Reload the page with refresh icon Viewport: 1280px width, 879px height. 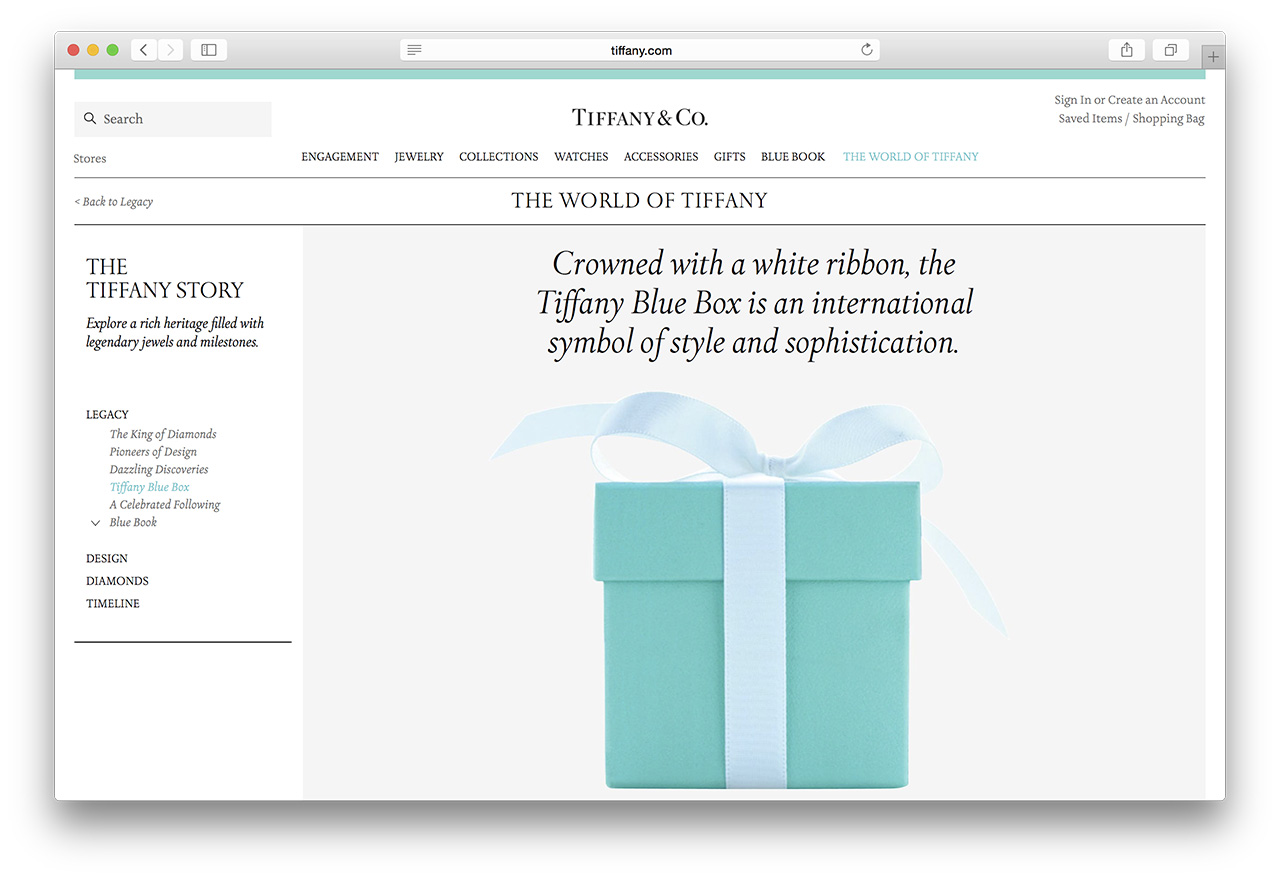[x=867, y=50]
